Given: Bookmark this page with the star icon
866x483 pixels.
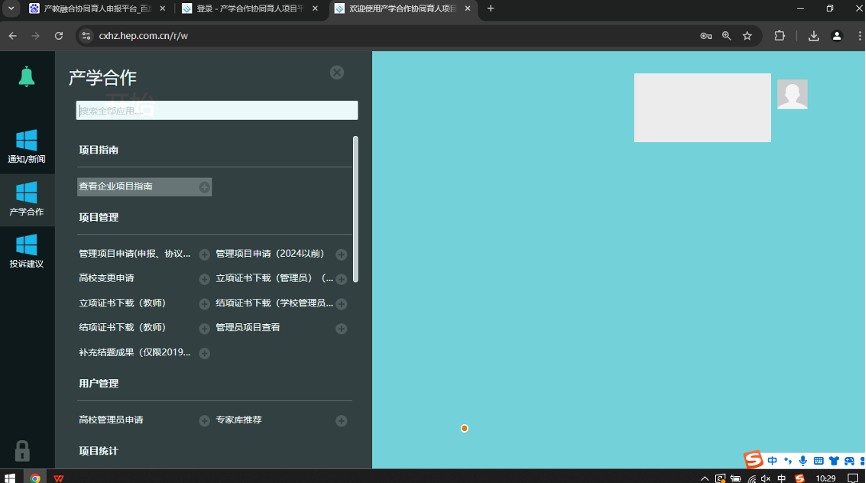Looking at the screenshot, I should (x=747, y=36).
